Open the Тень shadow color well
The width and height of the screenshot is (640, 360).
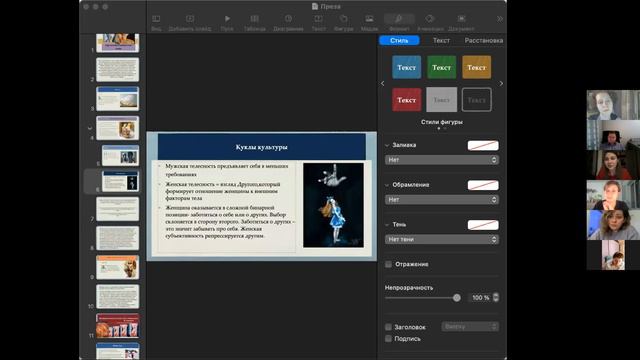tap(483, 225)
